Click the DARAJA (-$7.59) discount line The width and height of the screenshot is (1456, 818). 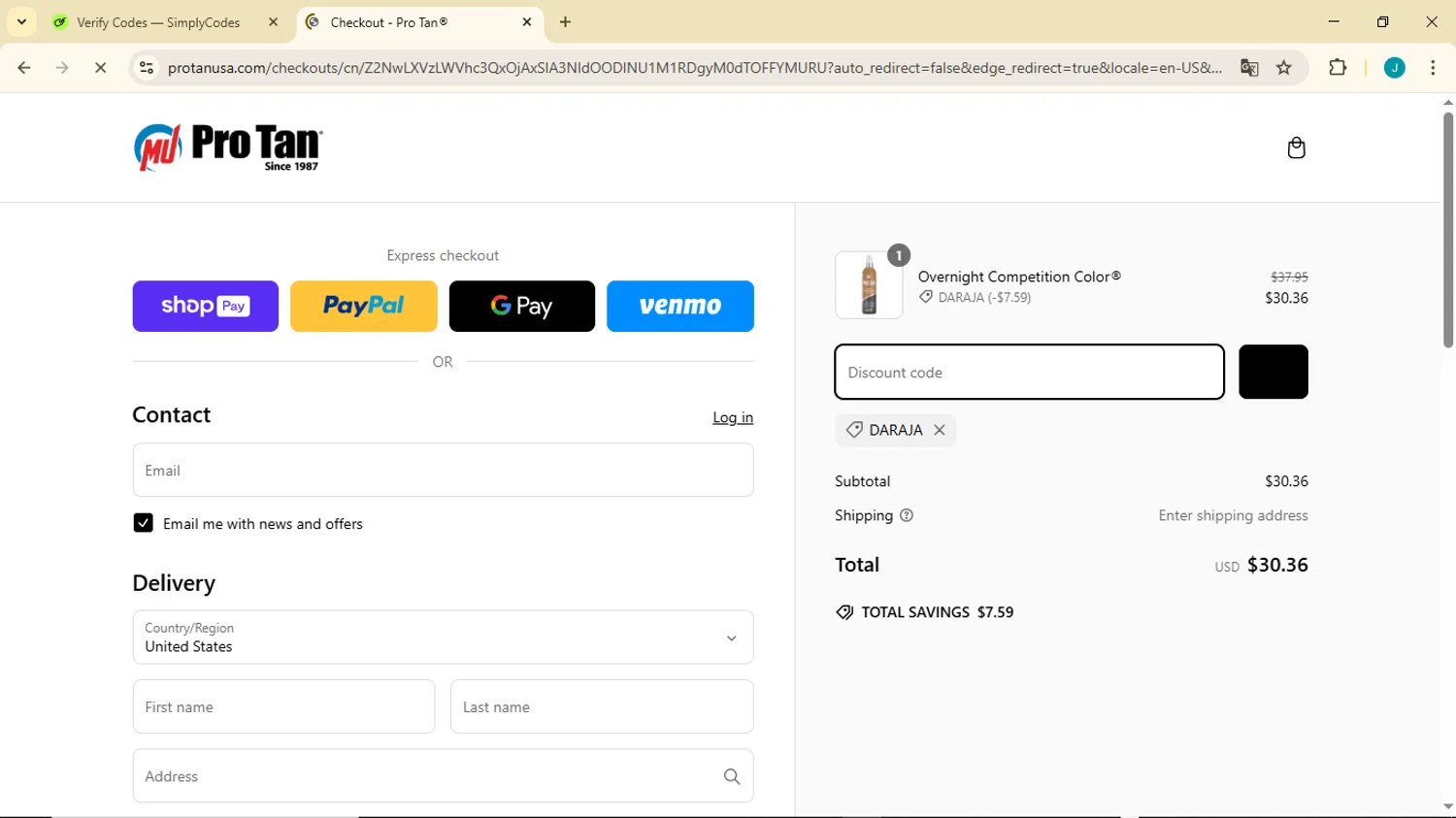[x=976, y=298]
